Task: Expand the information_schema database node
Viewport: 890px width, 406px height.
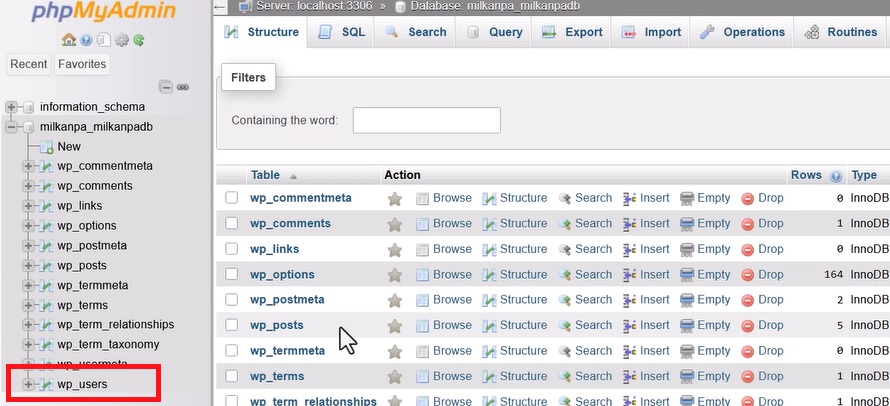Action: pyautogui.click(x=12, y=107)
